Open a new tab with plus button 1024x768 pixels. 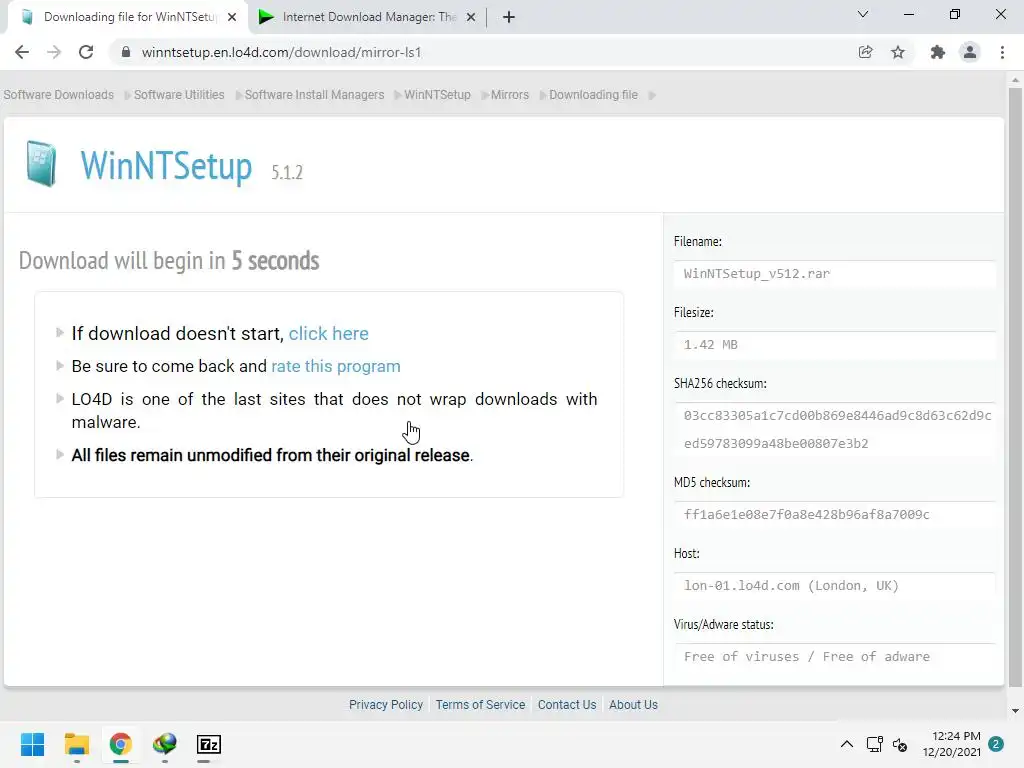pos(509,17)
